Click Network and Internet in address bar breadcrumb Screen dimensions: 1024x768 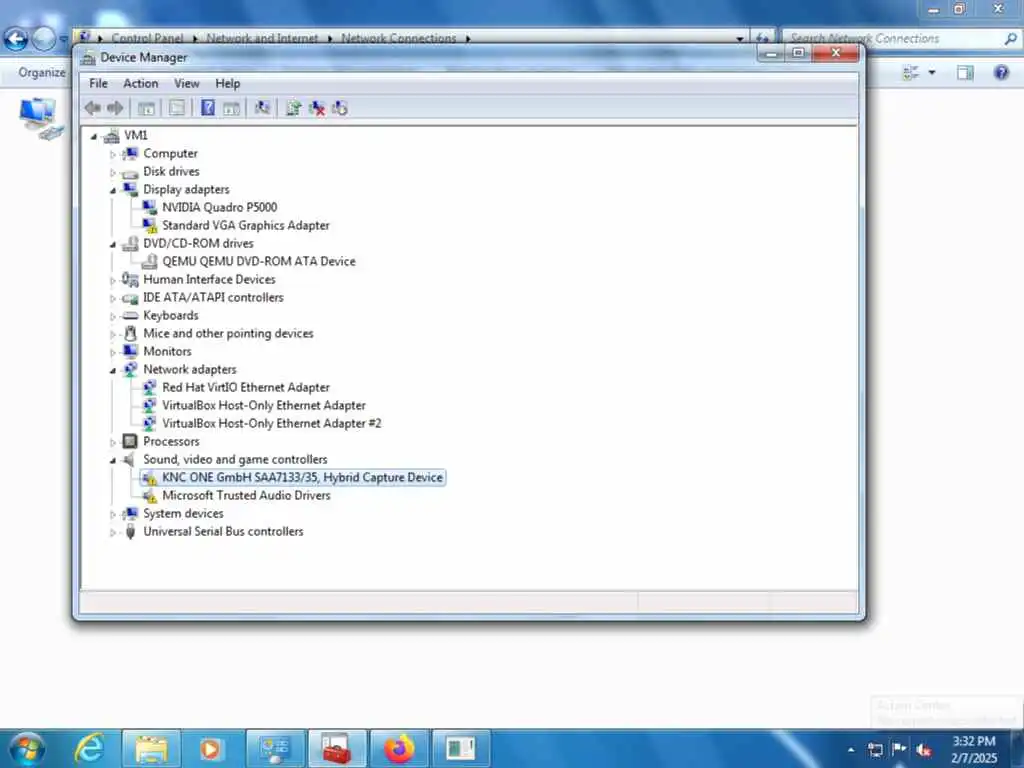[262, 39]
